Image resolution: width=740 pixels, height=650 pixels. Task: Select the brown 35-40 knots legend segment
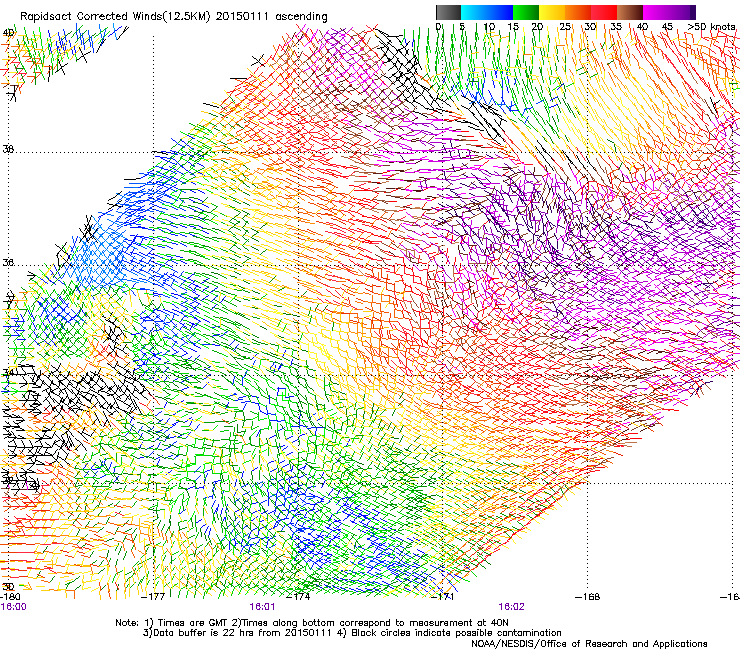pos(630,12)
